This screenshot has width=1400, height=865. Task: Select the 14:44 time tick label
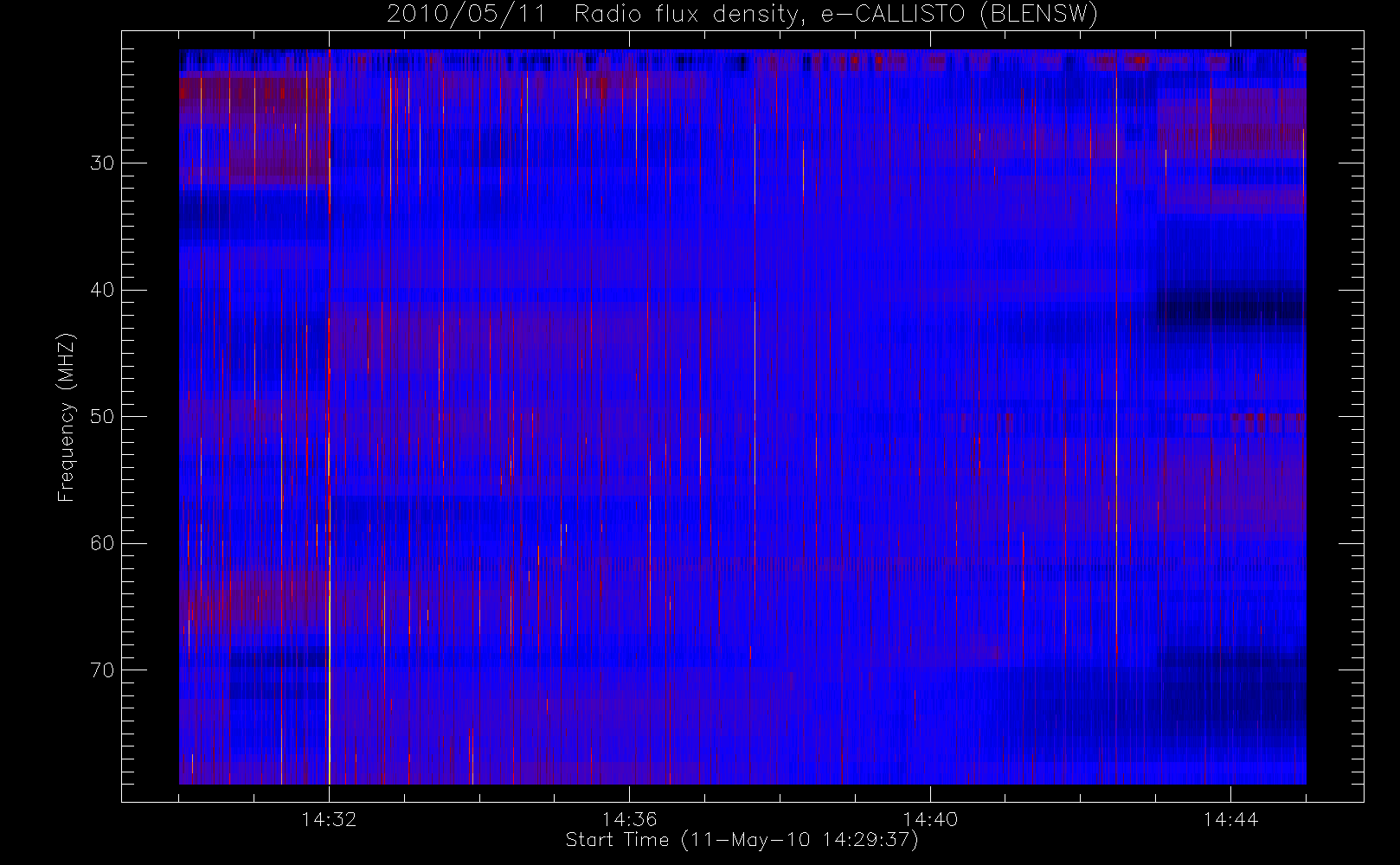1230,818
